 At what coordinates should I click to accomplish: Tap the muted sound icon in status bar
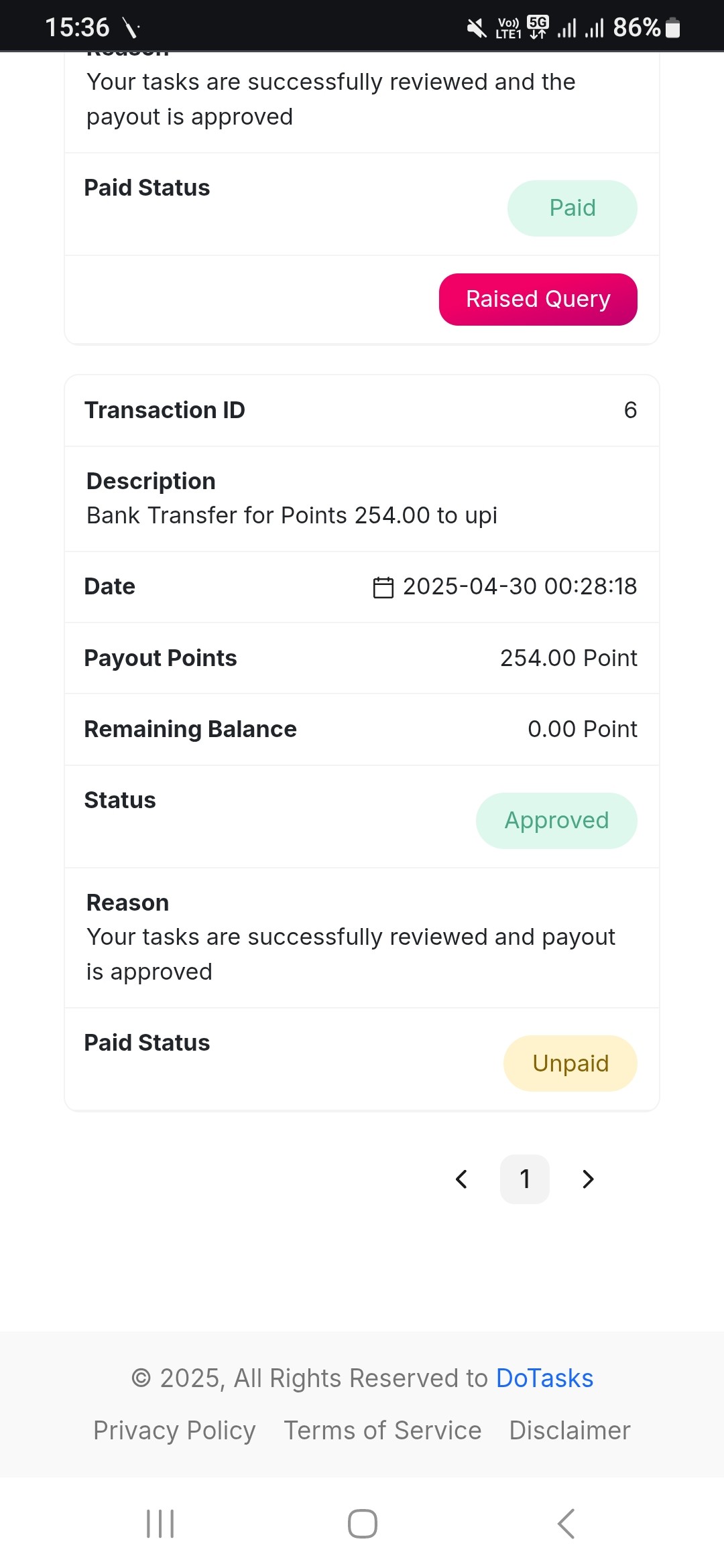coord(477,28)
